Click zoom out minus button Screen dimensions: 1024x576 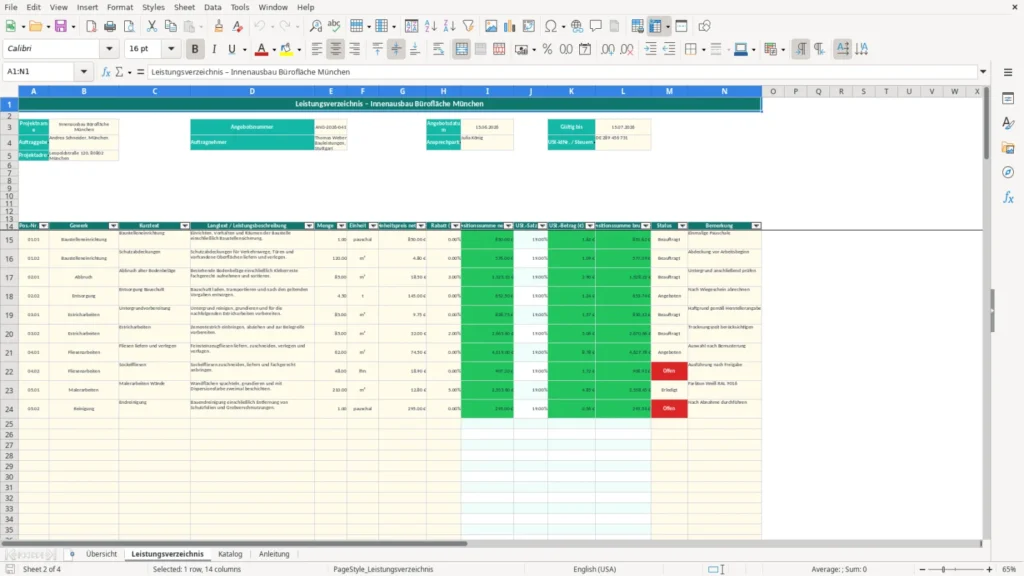pyautogui.click(x=922, y=569)
